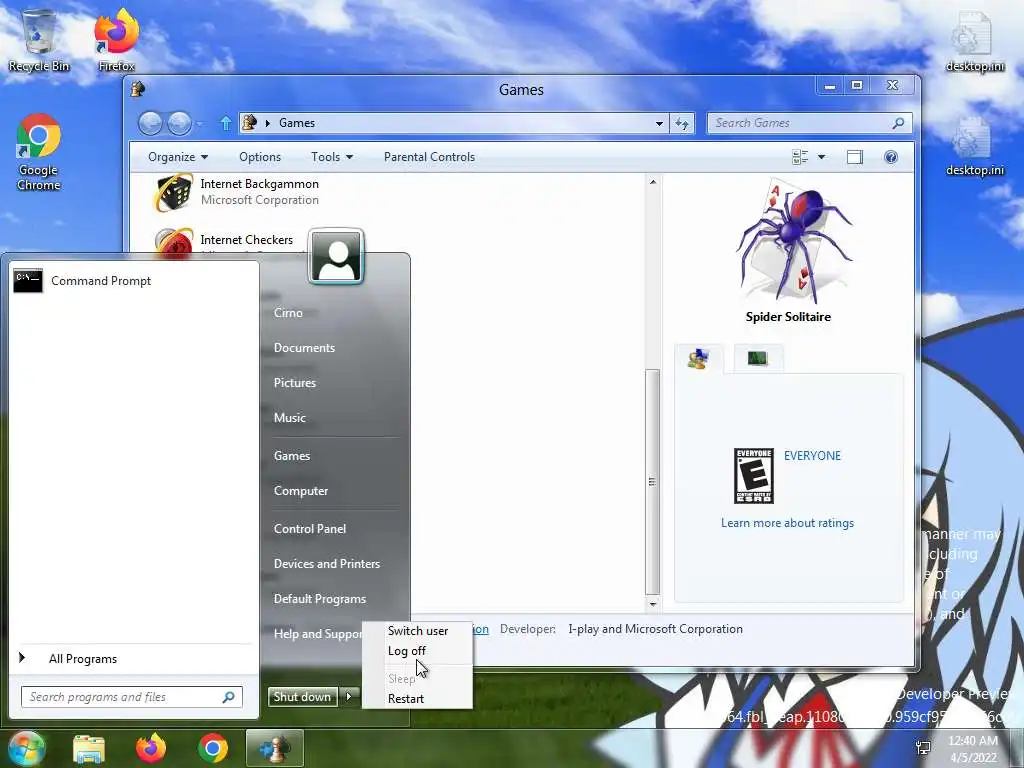Open Cirno user folder from Start menu
The width and height of the screenshot is (1024, 768).
[288, 313]
